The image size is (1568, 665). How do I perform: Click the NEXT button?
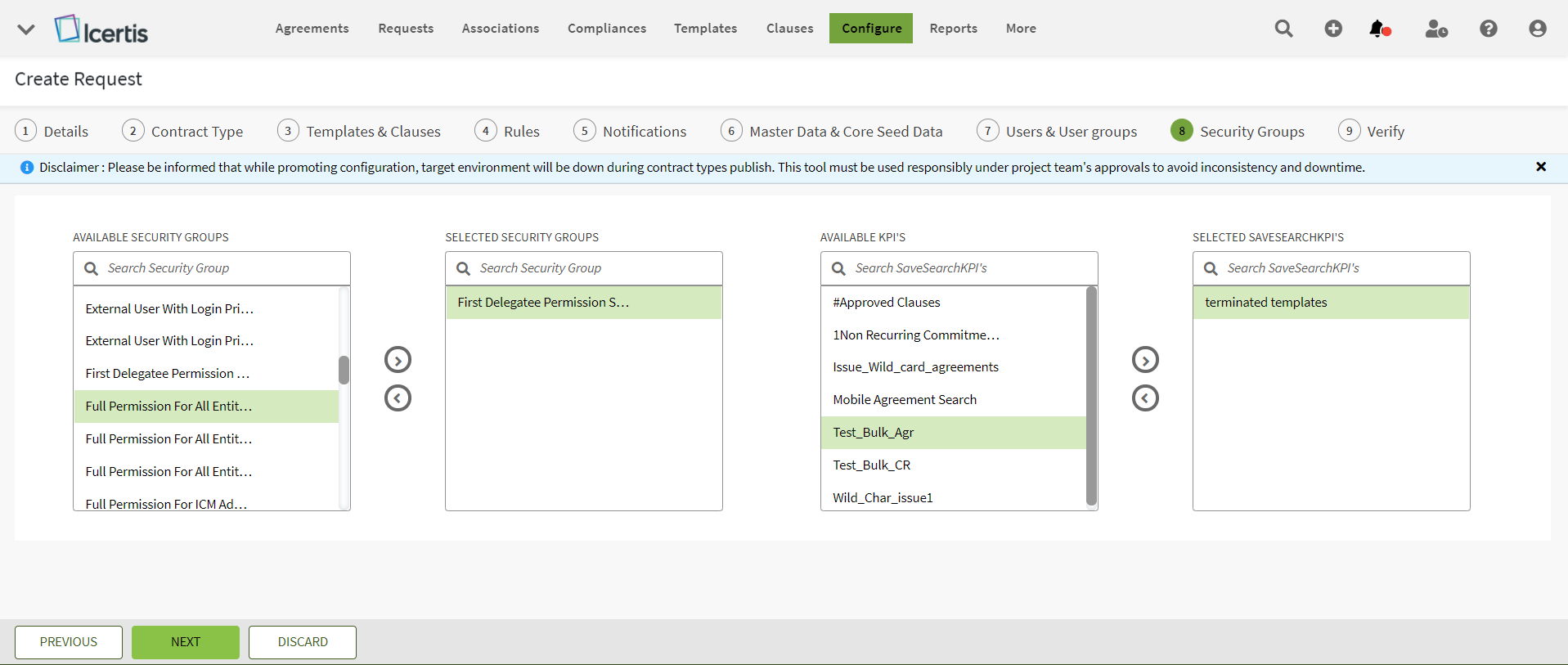186,642
